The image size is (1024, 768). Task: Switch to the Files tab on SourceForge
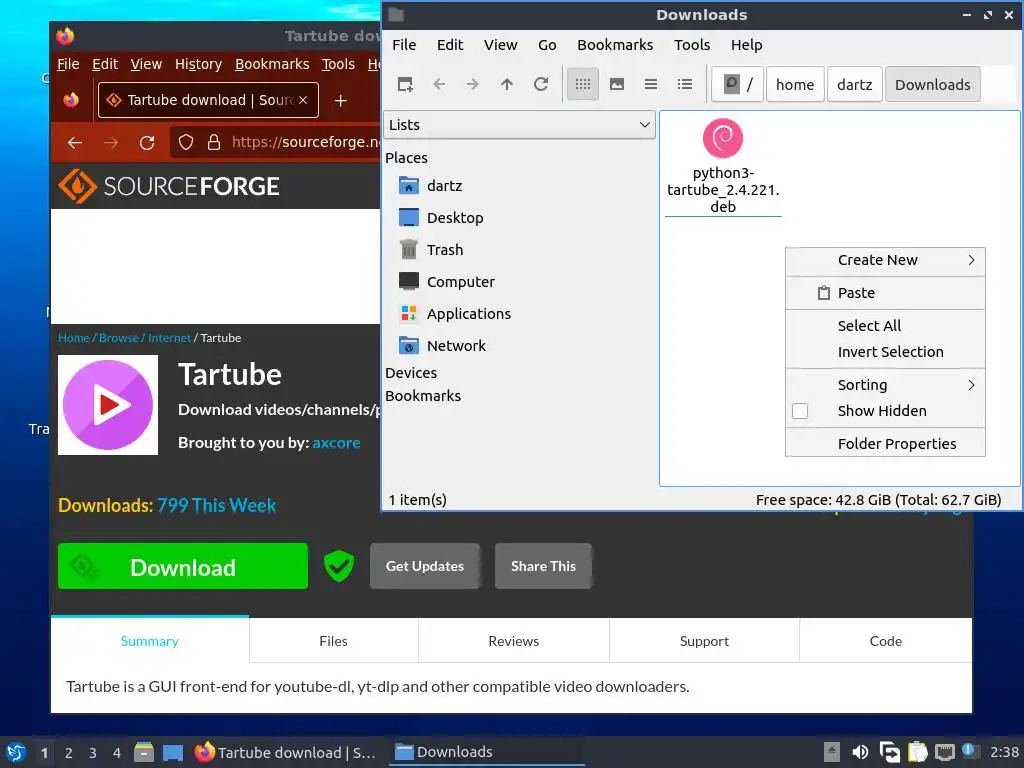pos(333,641)
